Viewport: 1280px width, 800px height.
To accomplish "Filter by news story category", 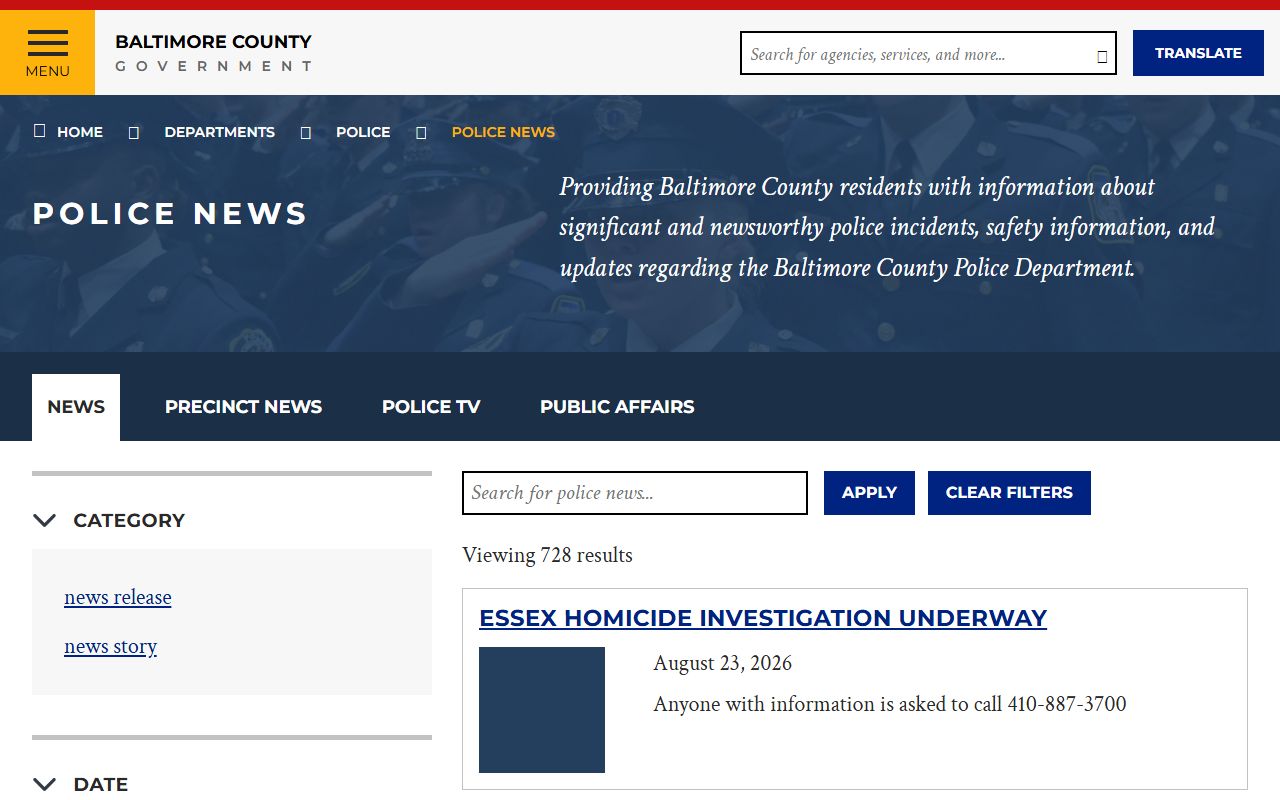I will (x=110, y=646).
